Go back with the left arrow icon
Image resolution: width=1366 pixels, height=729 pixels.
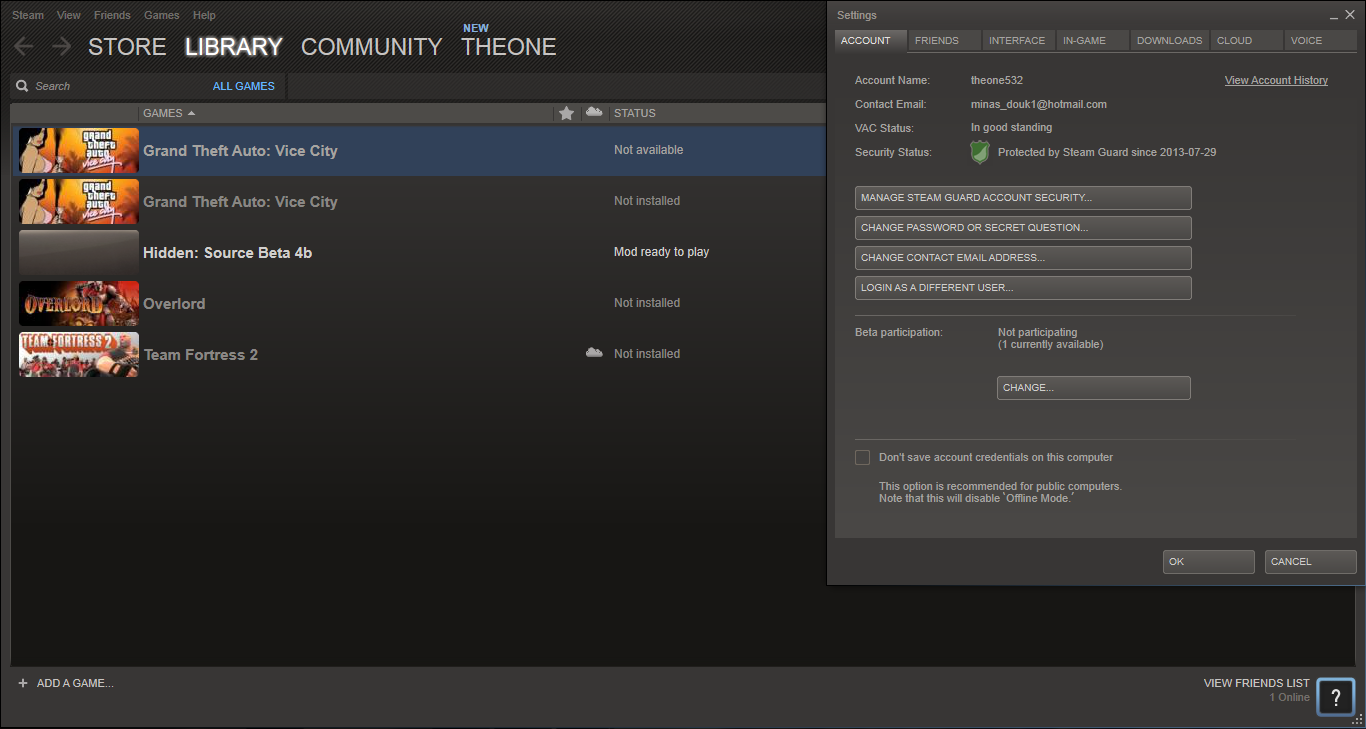click(24, 46)
